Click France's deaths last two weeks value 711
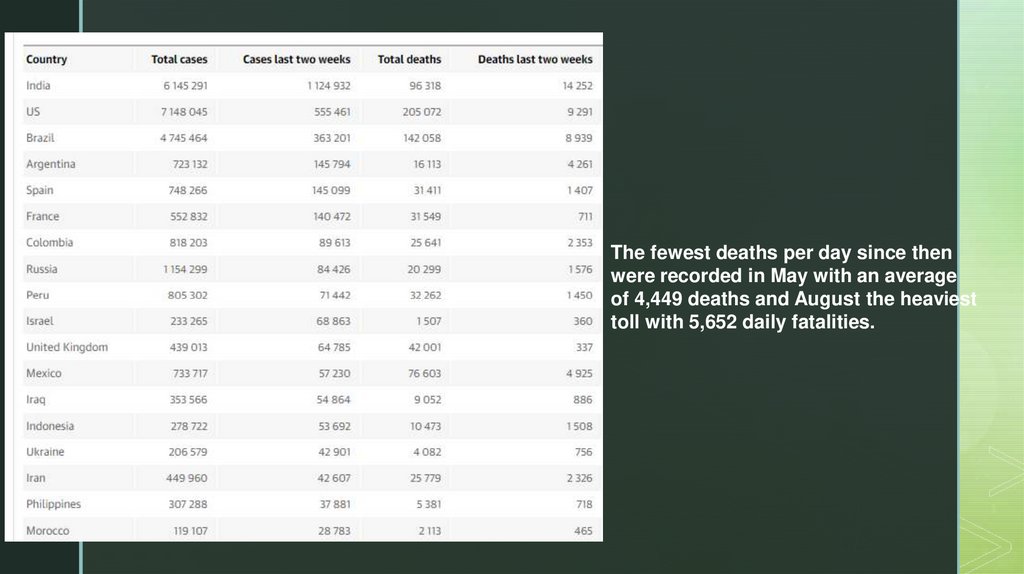The width and height of the screenshot is (1024, 574). click(584, 216)
